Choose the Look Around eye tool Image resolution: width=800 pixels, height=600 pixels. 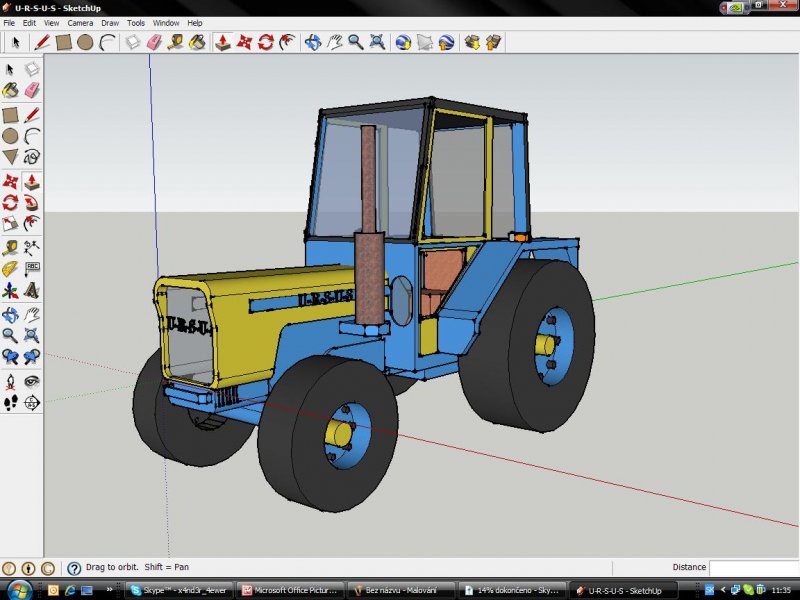(31, 381)
